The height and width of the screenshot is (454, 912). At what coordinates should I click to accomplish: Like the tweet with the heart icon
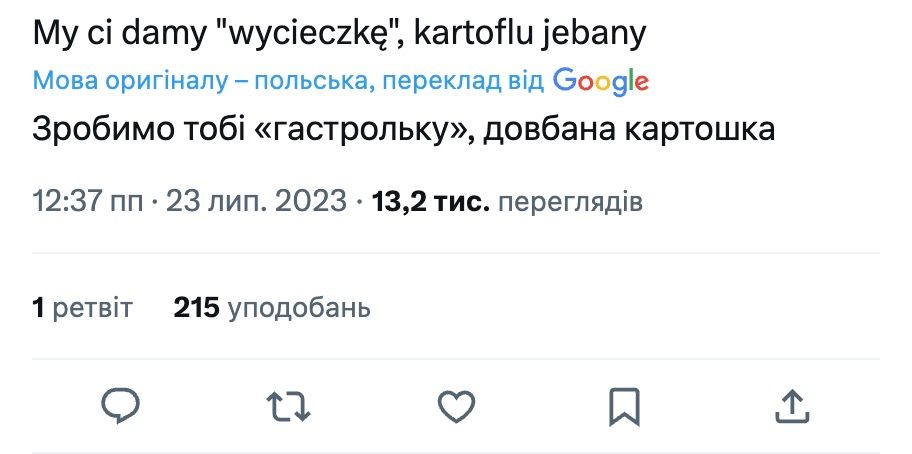(x=456, y=406)
